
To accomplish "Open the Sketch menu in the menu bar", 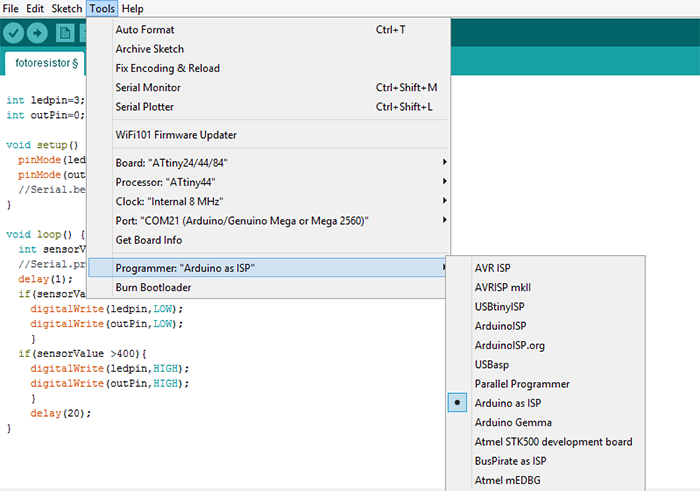I will pyautogui.click(x=67, y=8).
